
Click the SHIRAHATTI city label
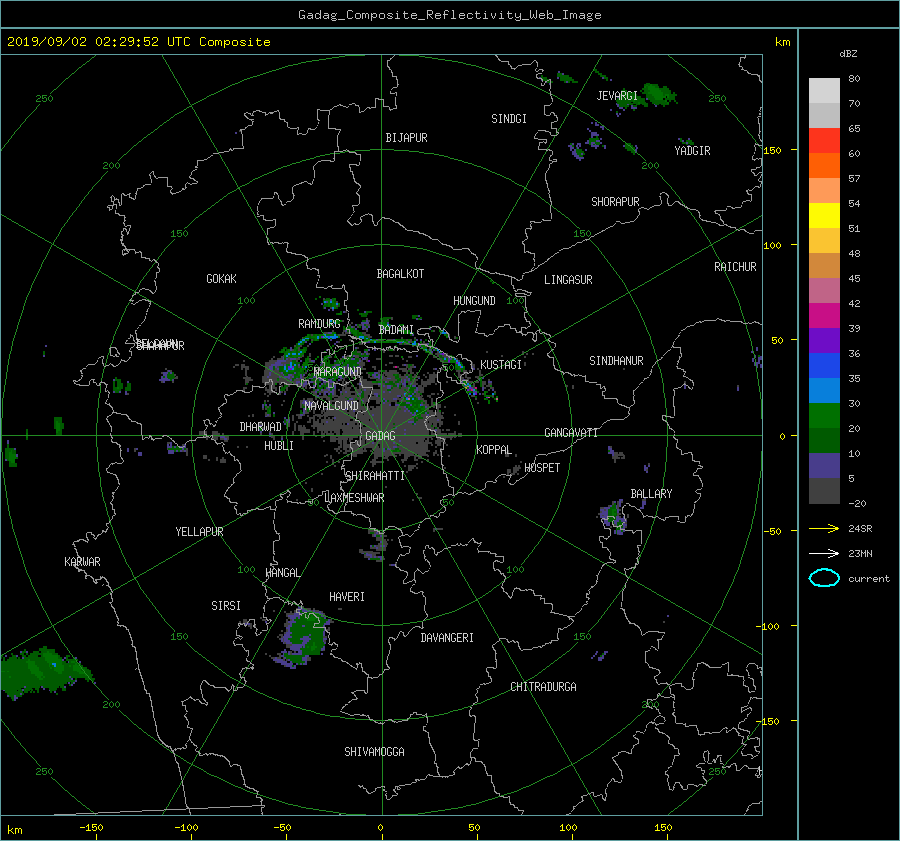coord(375,476)
